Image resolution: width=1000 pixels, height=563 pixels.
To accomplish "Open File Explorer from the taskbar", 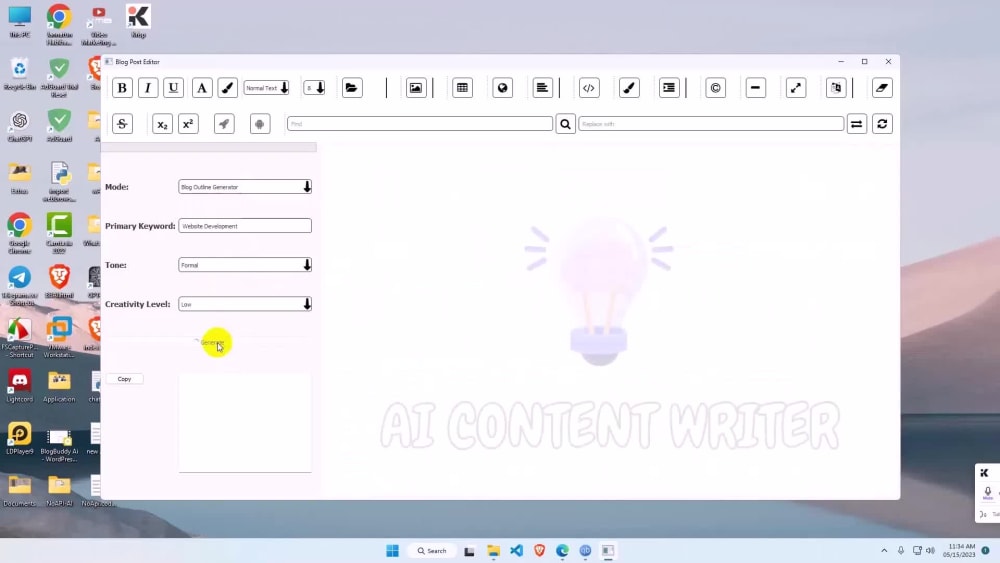I will [x=493, y=551].
